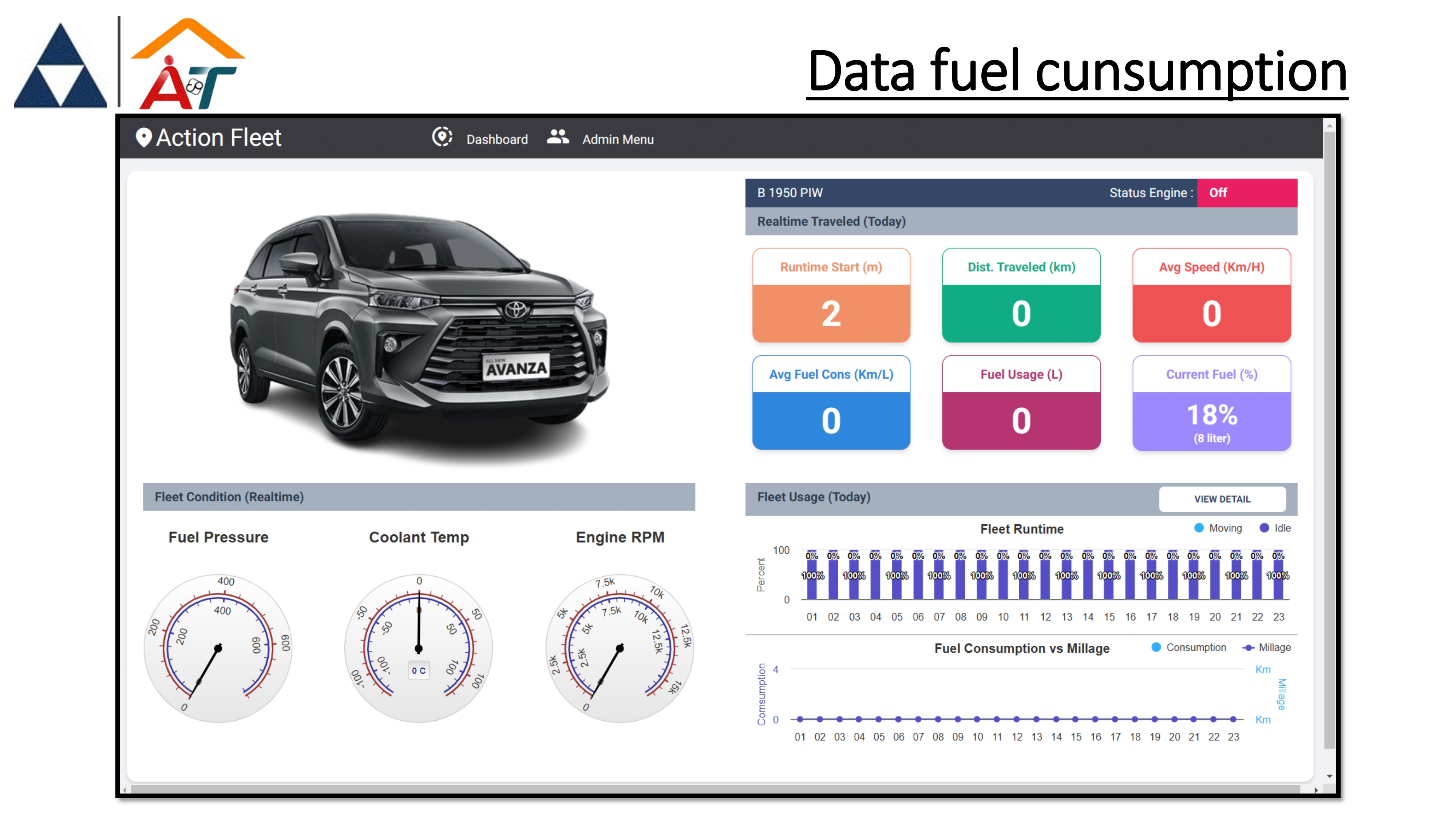Viewport: 1456px width, 819px height.
Task: Click the Avg Fuel Cons (Km/L) card
Action: coord(831,403)
